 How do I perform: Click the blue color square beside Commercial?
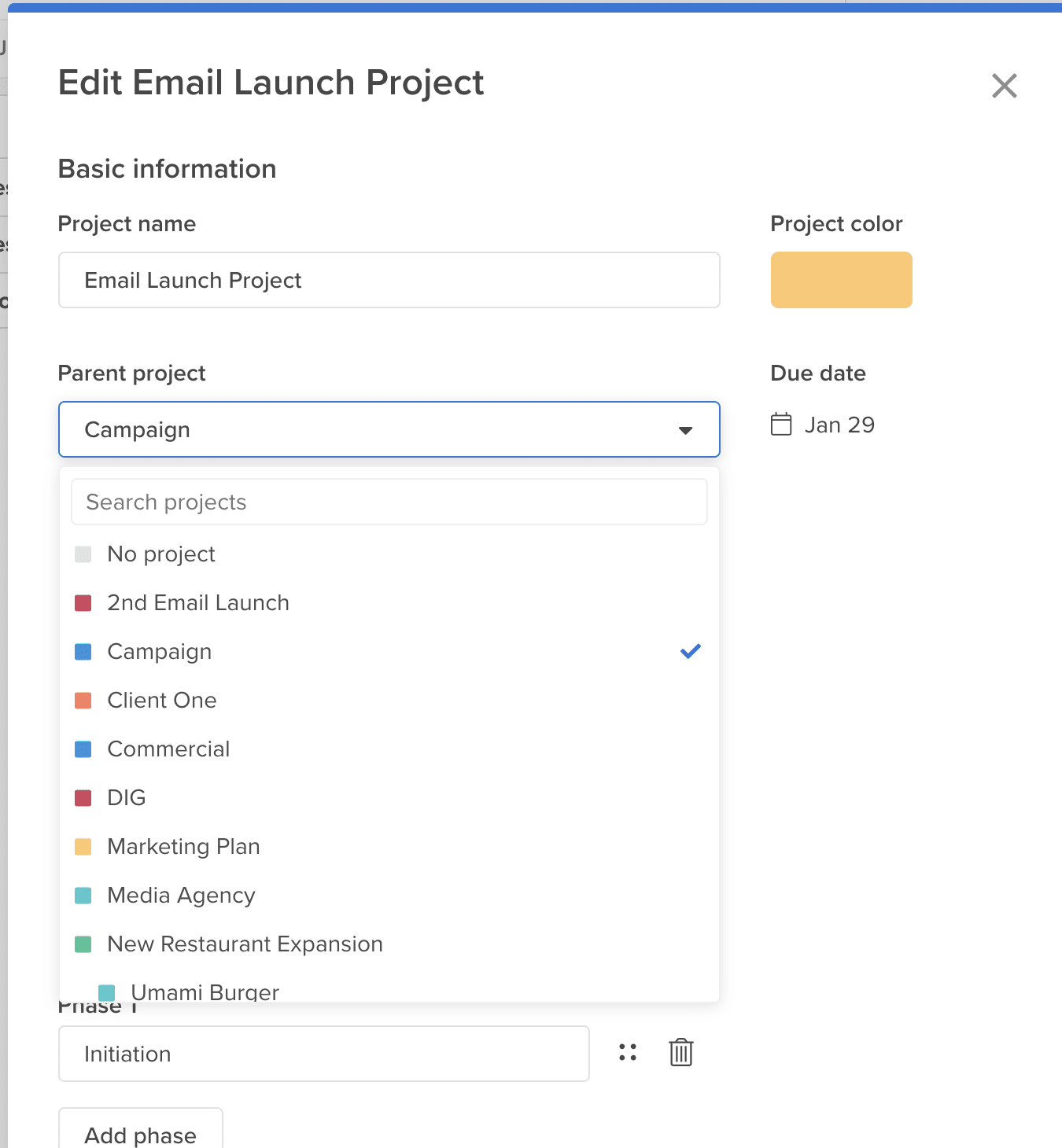tap(83, 749)
